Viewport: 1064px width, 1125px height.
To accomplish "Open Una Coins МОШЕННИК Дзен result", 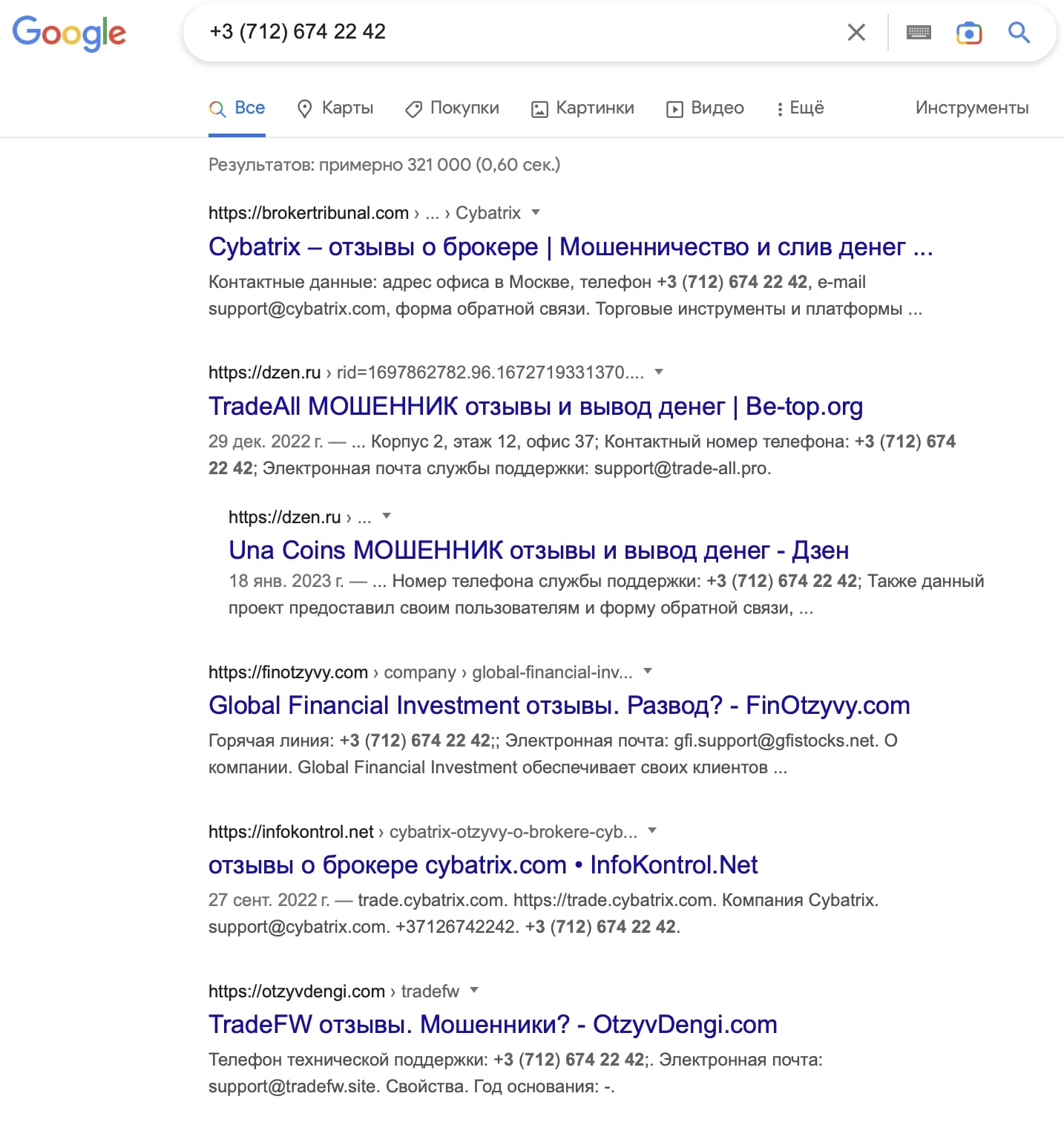I will [539, 550].
